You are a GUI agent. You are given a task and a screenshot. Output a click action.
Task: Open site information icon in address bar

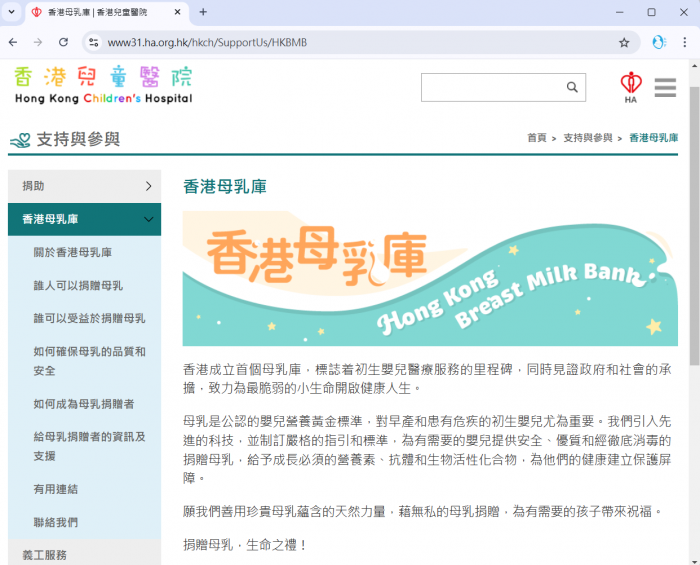pos(94,42)
